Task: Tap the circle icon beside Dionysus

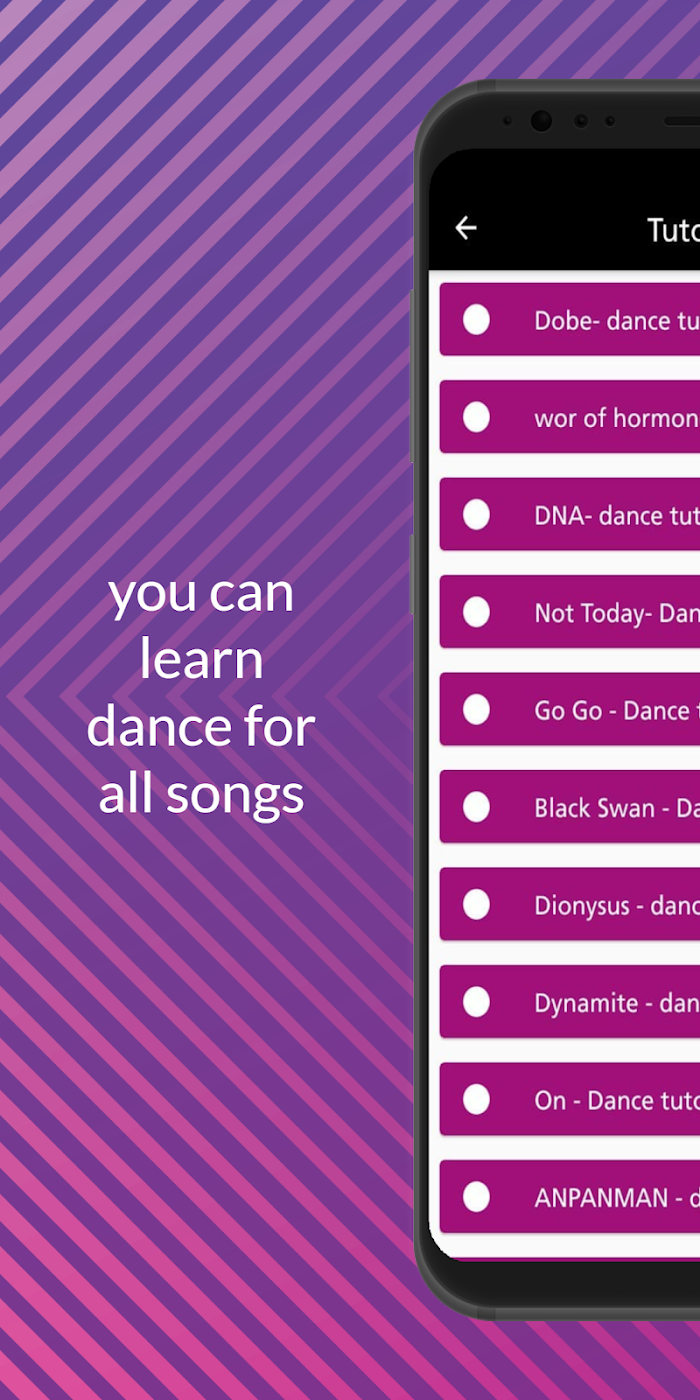Action: click(x=477, y=905)
